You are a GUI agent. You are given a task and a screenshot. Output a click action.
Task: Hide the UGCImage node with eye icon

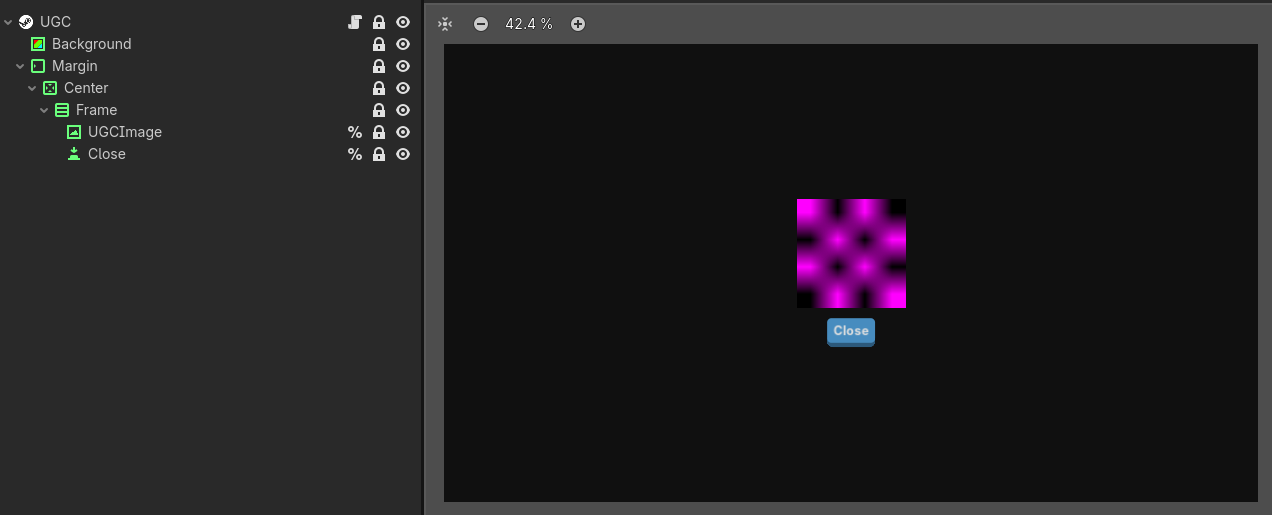pyautogui.click(x=403, y=132)
